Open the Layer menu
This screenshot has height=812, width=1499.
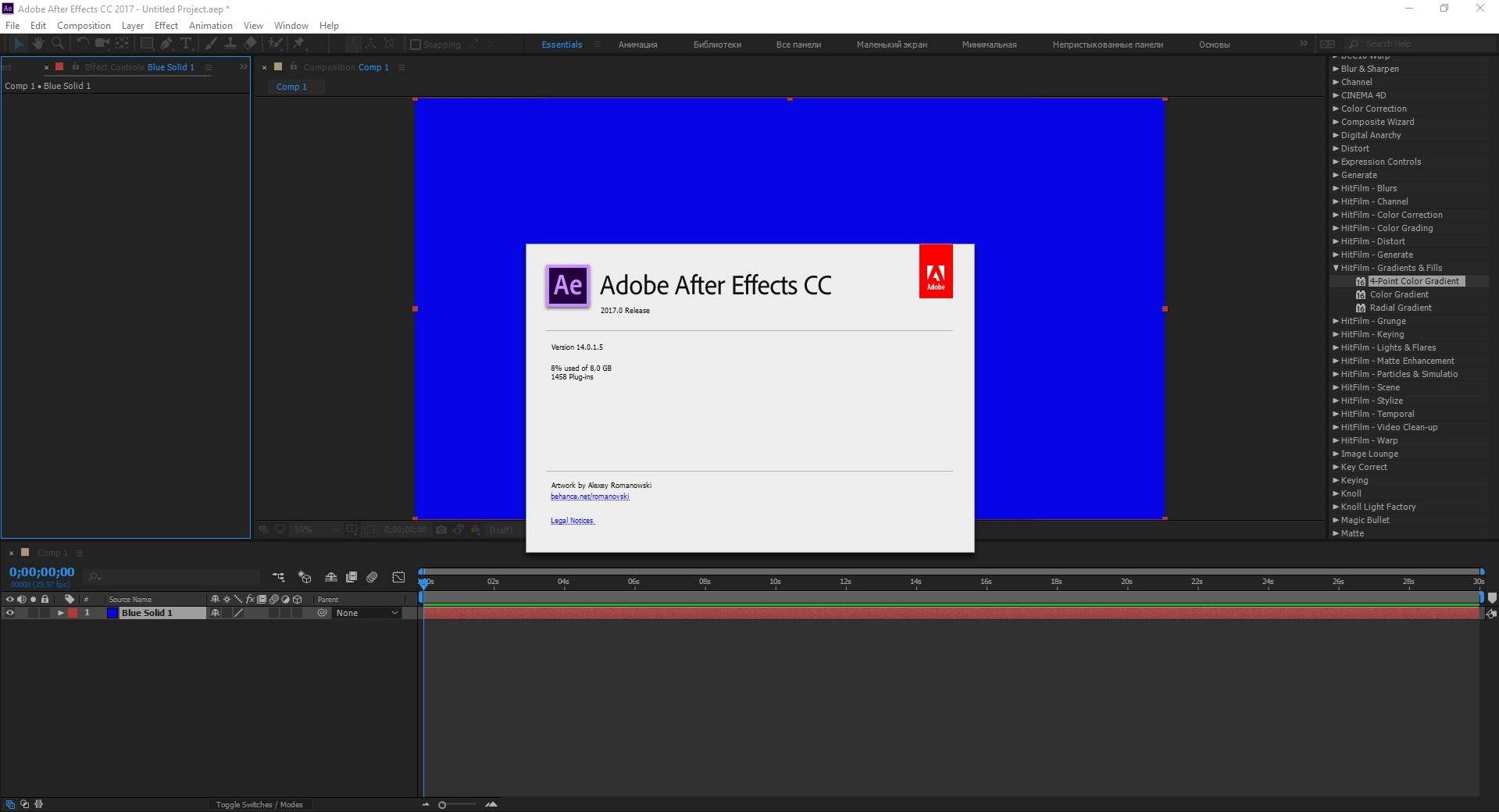click(133, 26)
